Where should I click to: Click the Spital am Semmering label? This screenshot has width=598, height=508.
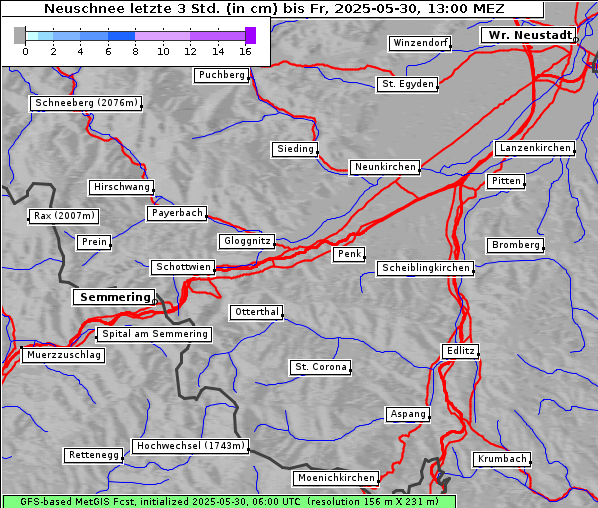pos(154,334)
